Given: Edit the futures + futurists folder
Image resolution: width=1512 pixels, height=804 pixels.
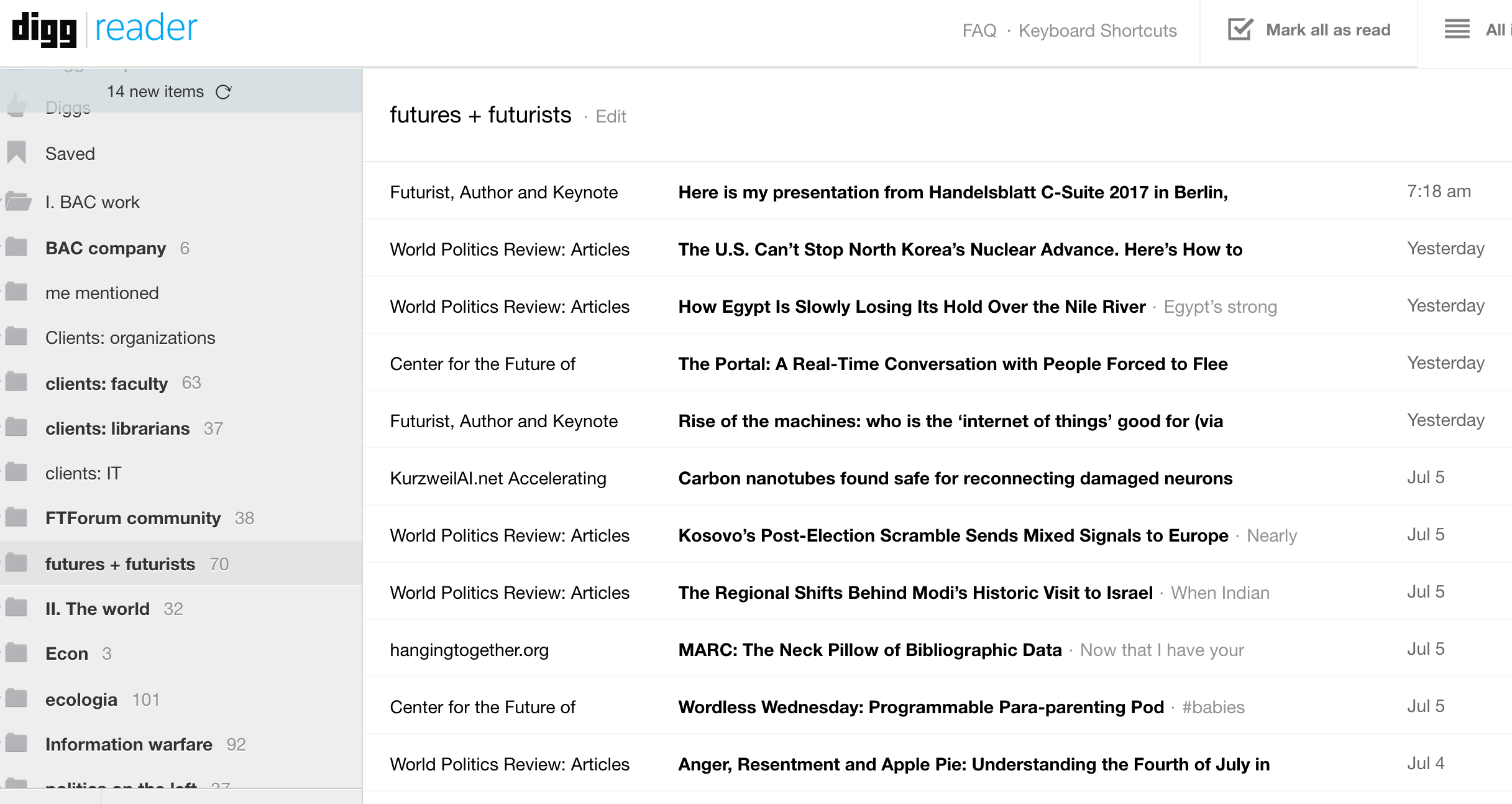Looking at the screenshot, I should 611,116.
